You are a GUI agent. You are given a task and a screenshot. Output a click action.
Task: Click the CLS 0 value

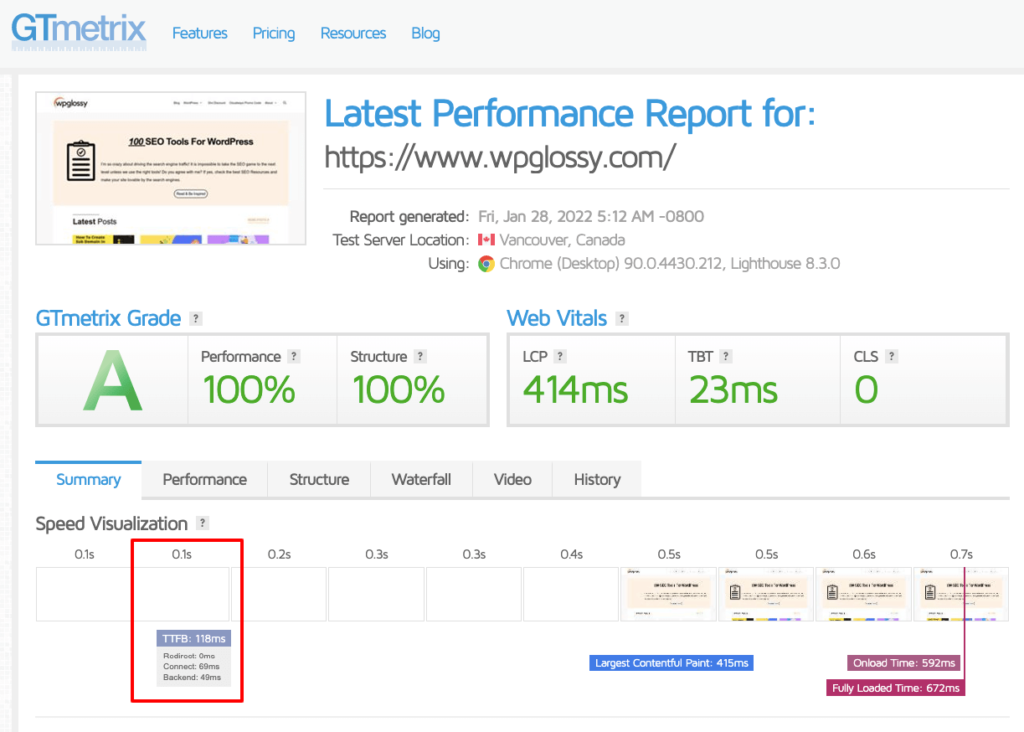coord(867,390)
